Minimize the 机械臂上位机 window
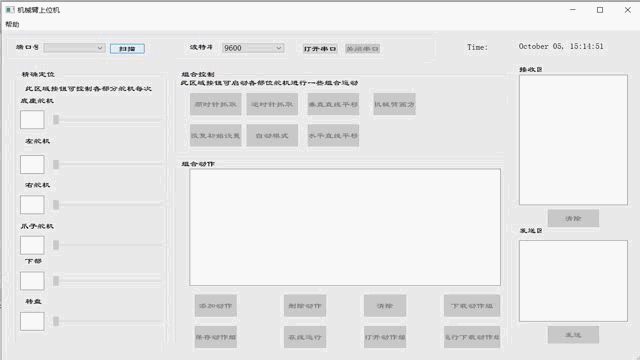The width and height of the screenshot is (640, 360). tap(573, 10)
